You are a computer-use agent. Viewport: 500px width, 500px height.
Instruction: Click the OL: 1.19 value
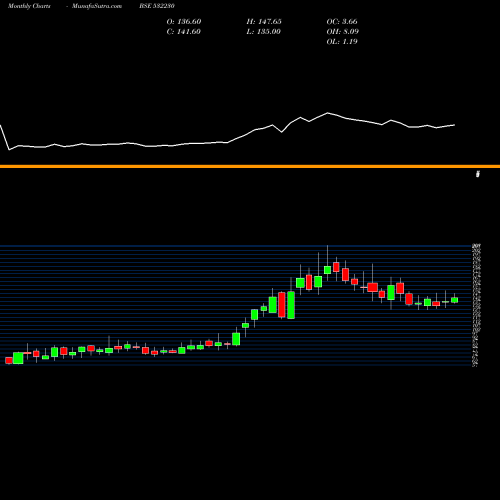tap(342, 42)
